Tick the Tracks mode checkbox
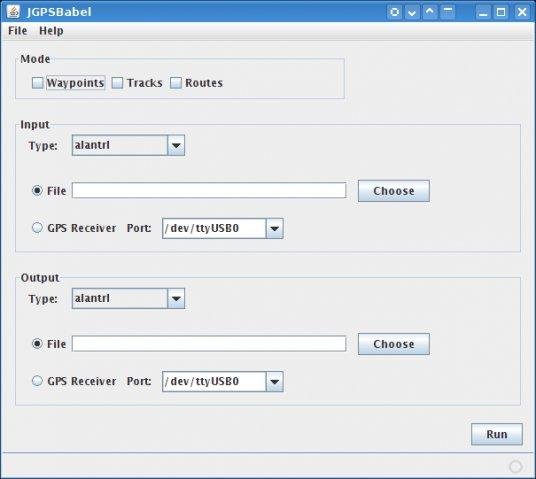This screenshot has height=479, width=536. (117, 83)
